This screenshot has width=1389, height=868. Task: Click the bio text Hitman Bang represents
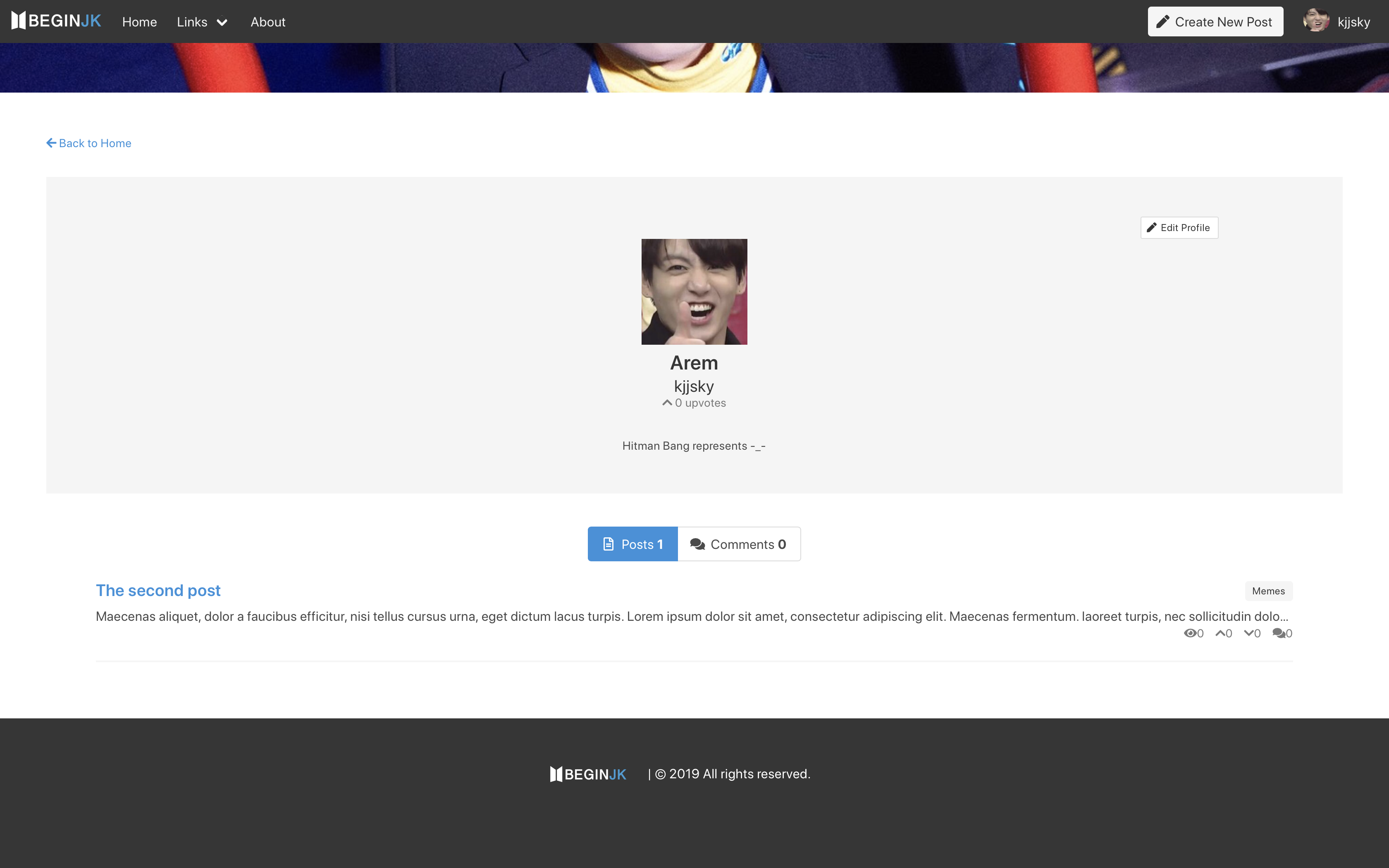click(x=694, y=446)
